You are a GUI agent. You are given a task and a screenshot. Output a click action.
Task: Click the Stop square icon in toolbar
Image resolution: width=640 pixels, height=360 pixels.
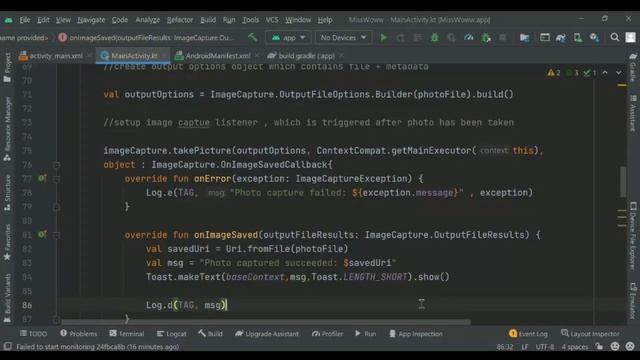point(503,38)
